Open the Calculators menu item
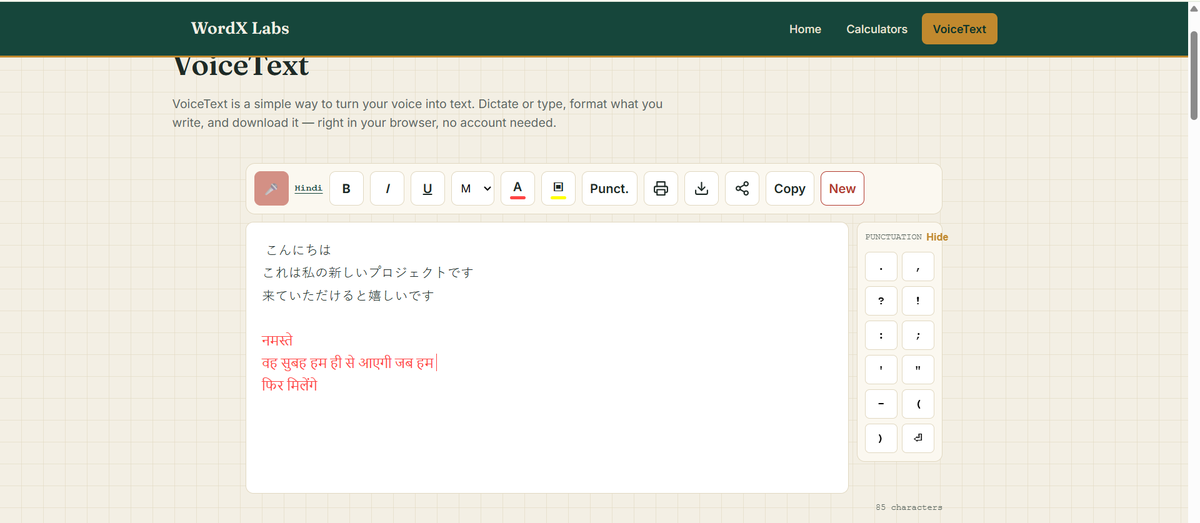The height and width of the screenshot is (523, 1200). coord(877,29)
